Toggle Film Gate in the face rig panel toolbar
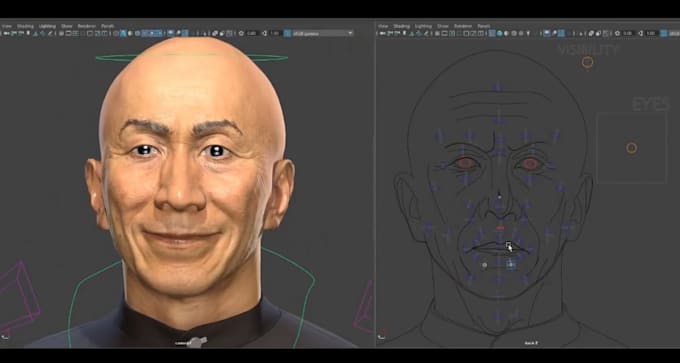 pos(444,33)
